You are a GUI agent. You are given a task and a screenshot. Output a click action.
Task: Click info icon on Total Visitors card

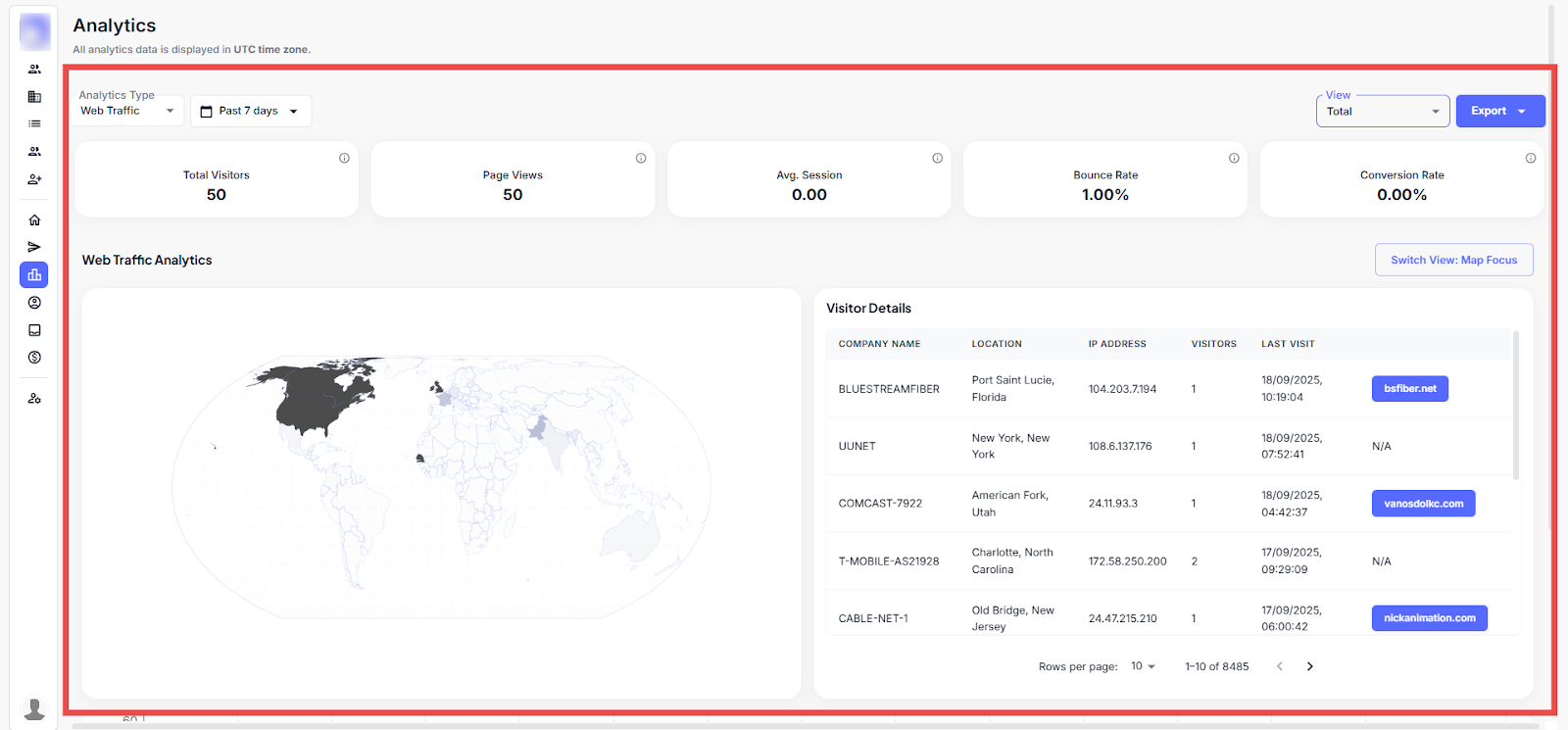(x=344, y=158)
